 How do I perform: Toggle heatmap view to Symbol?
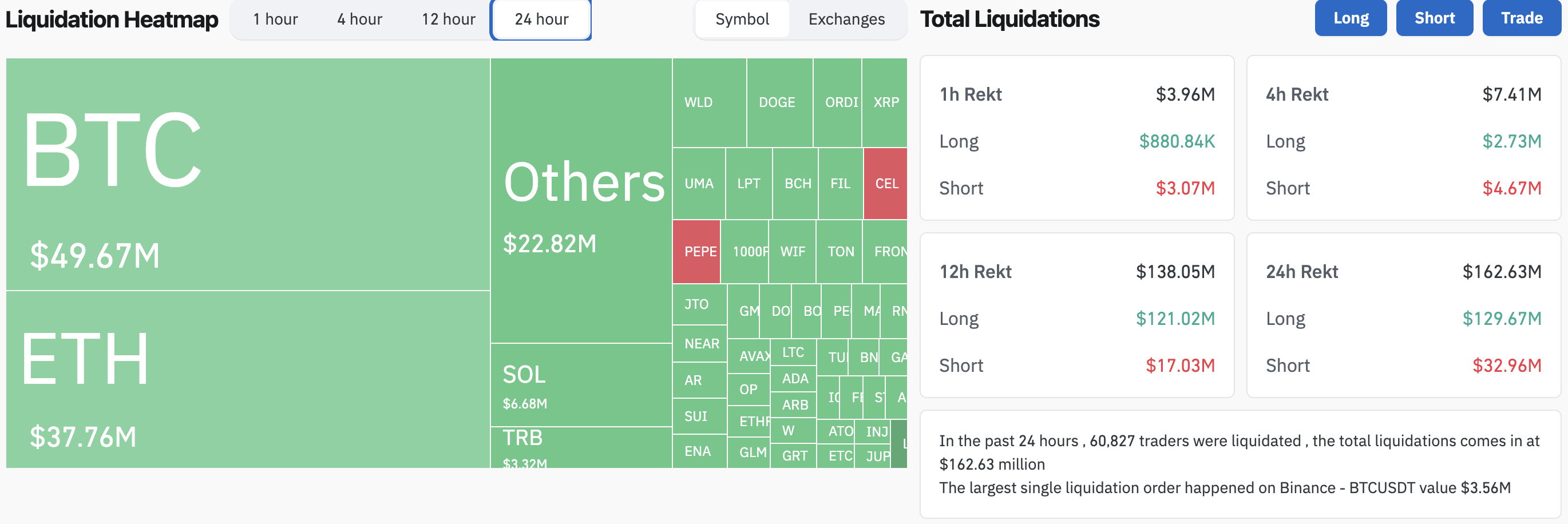point(742,19)
